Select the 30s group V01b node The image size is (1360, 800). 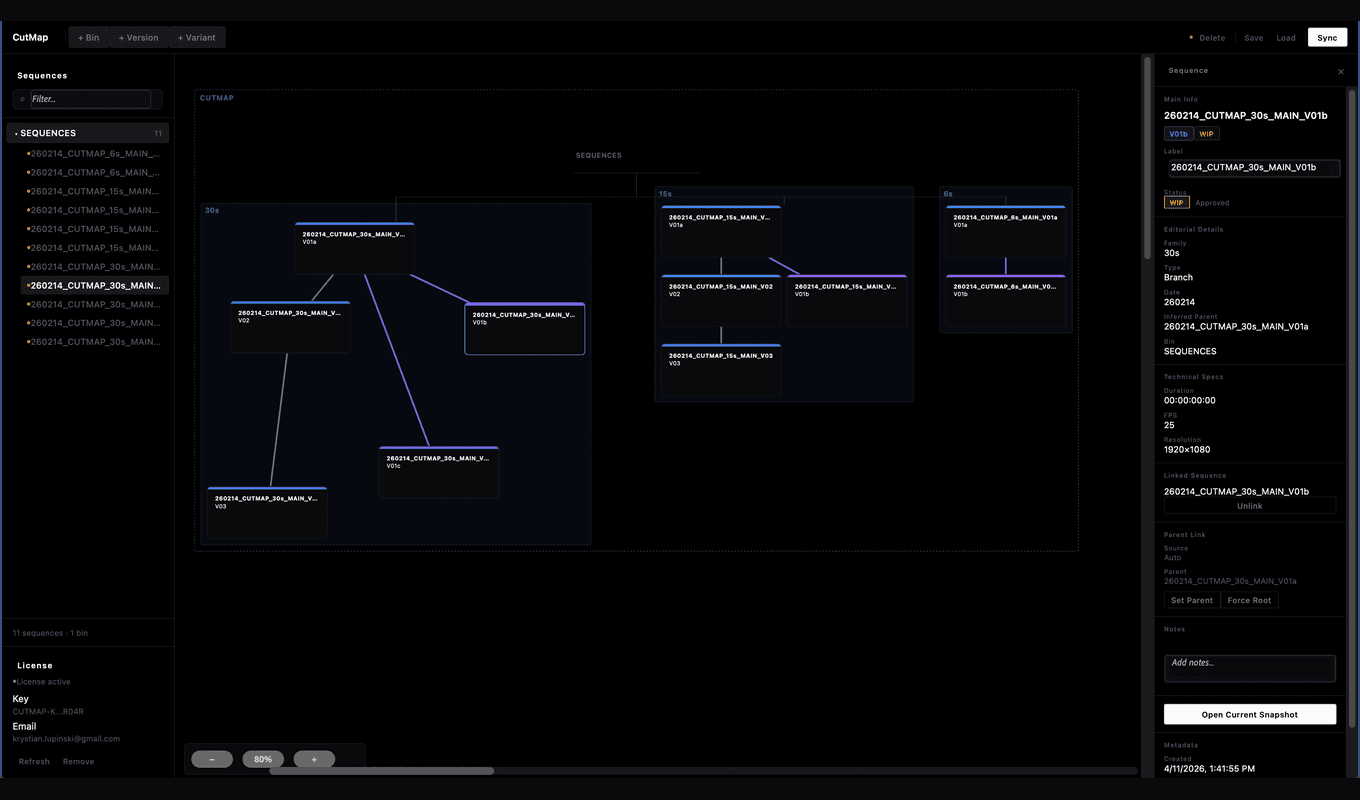click(x=524, y=329)
